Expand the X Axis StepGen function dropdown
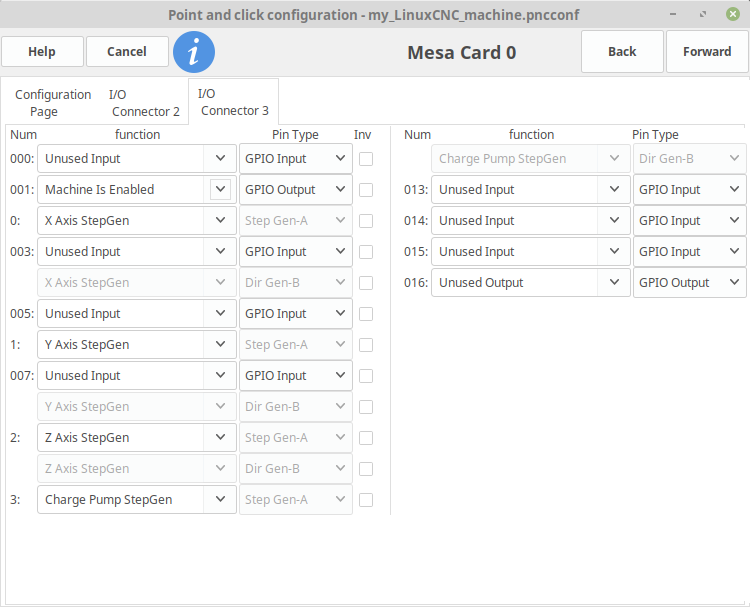750x607 pixels. 137,221
